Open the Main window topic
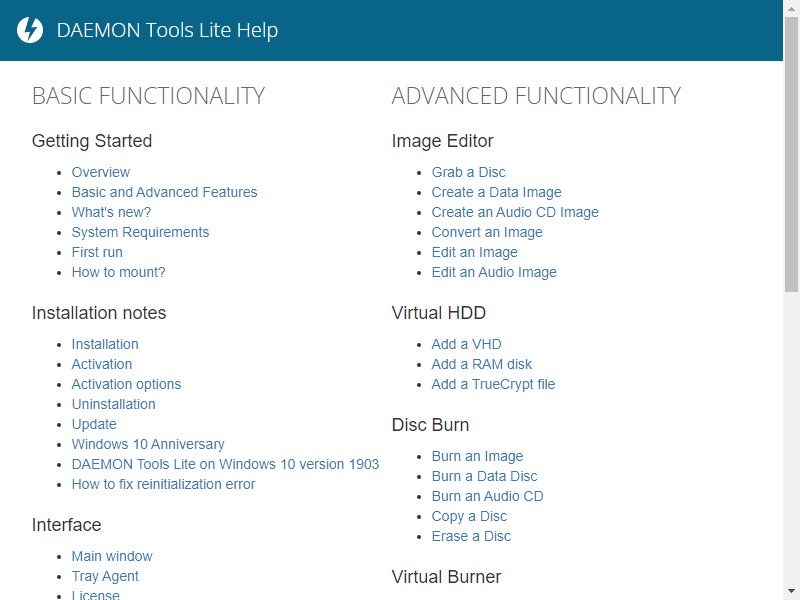800x600 pixels. [x=112, y=556]
